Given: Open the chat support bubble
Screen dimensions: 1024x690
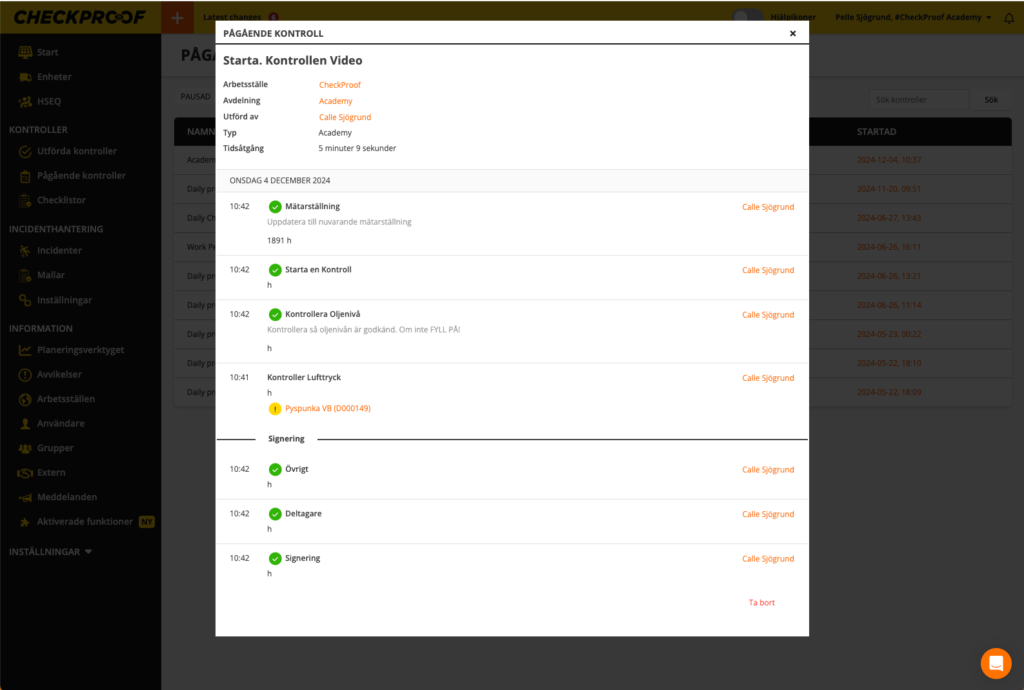Looking at the screenshot, I should pyautogui.click(x=995, y=663).
